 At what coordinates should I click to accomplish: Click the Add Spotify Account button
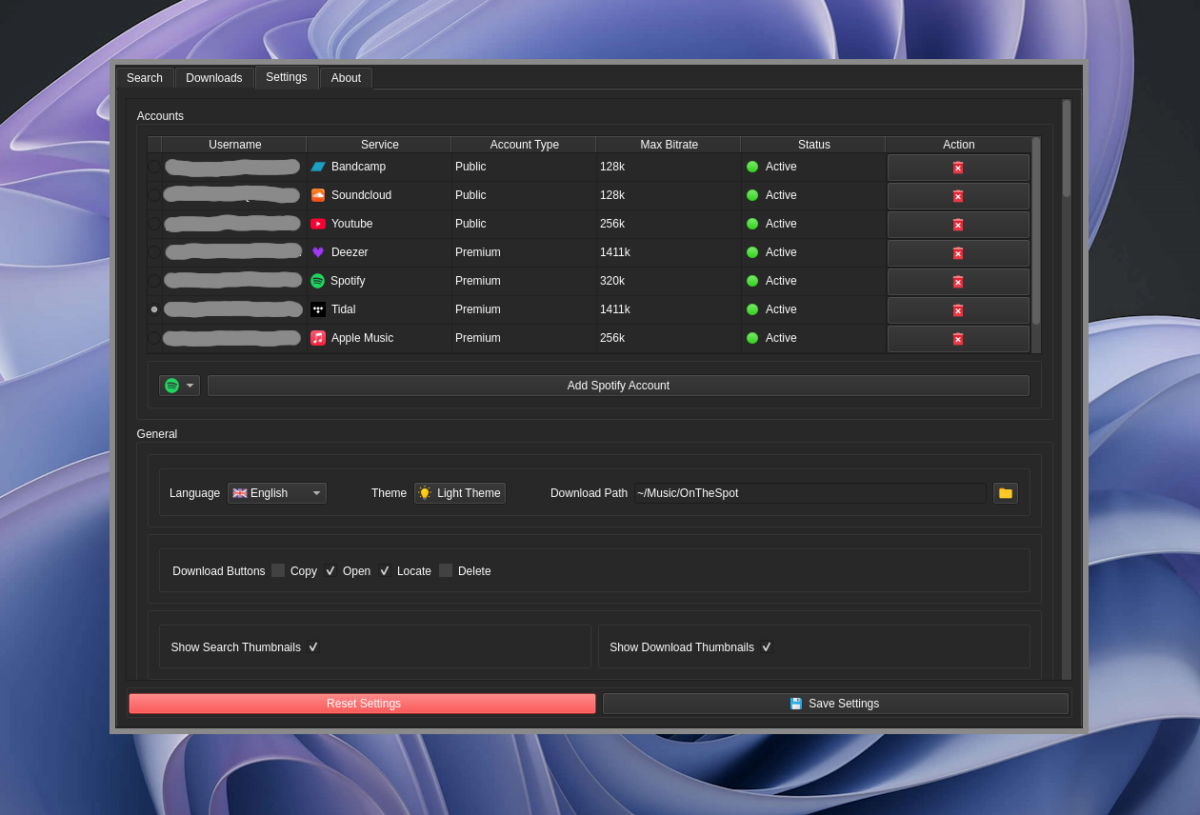[618, 385]
